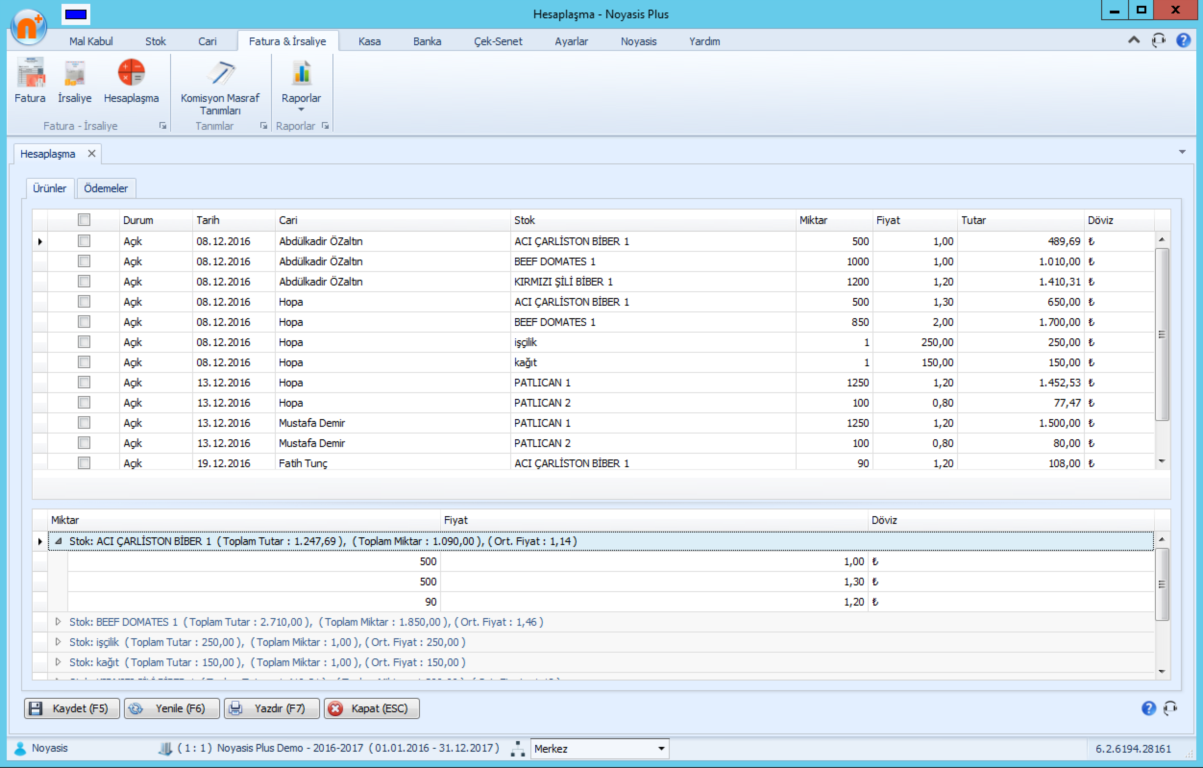This screenshot has height=768, width=1203.
Task: Open Komisyon Masraf Tanımları
Action: click(220, 88)
